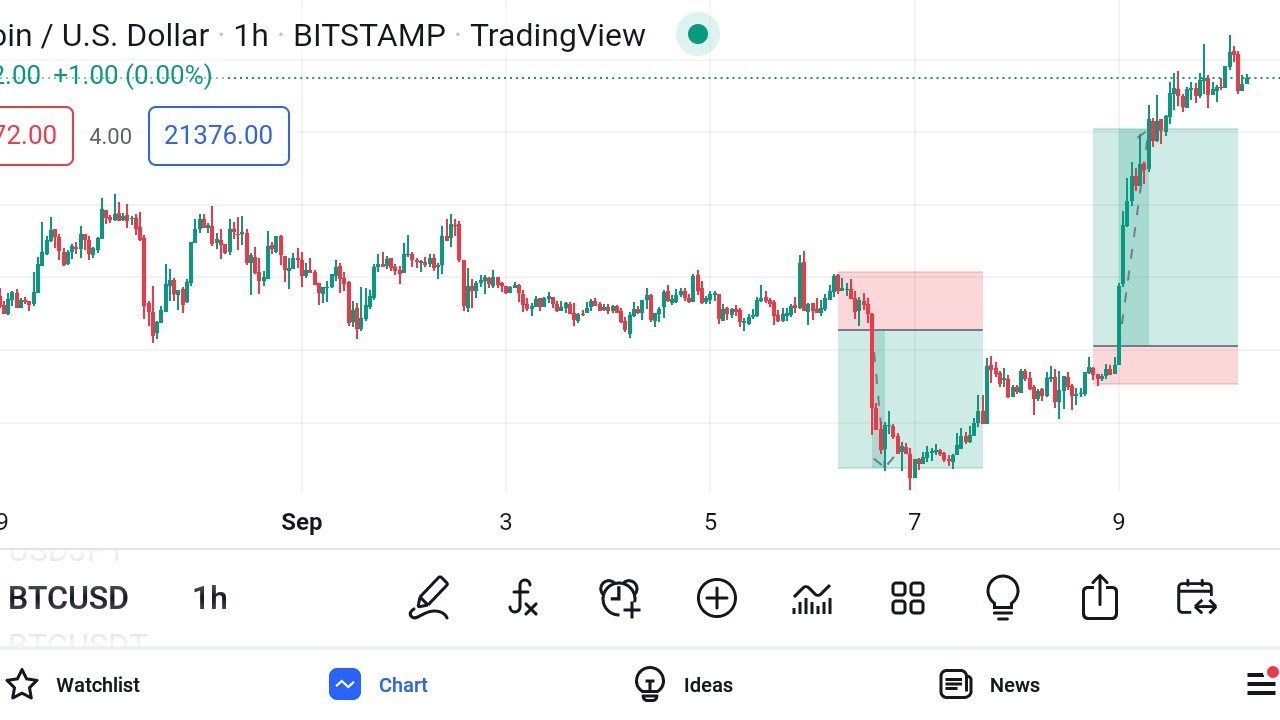Open the Ideas tab

(684, 685)
